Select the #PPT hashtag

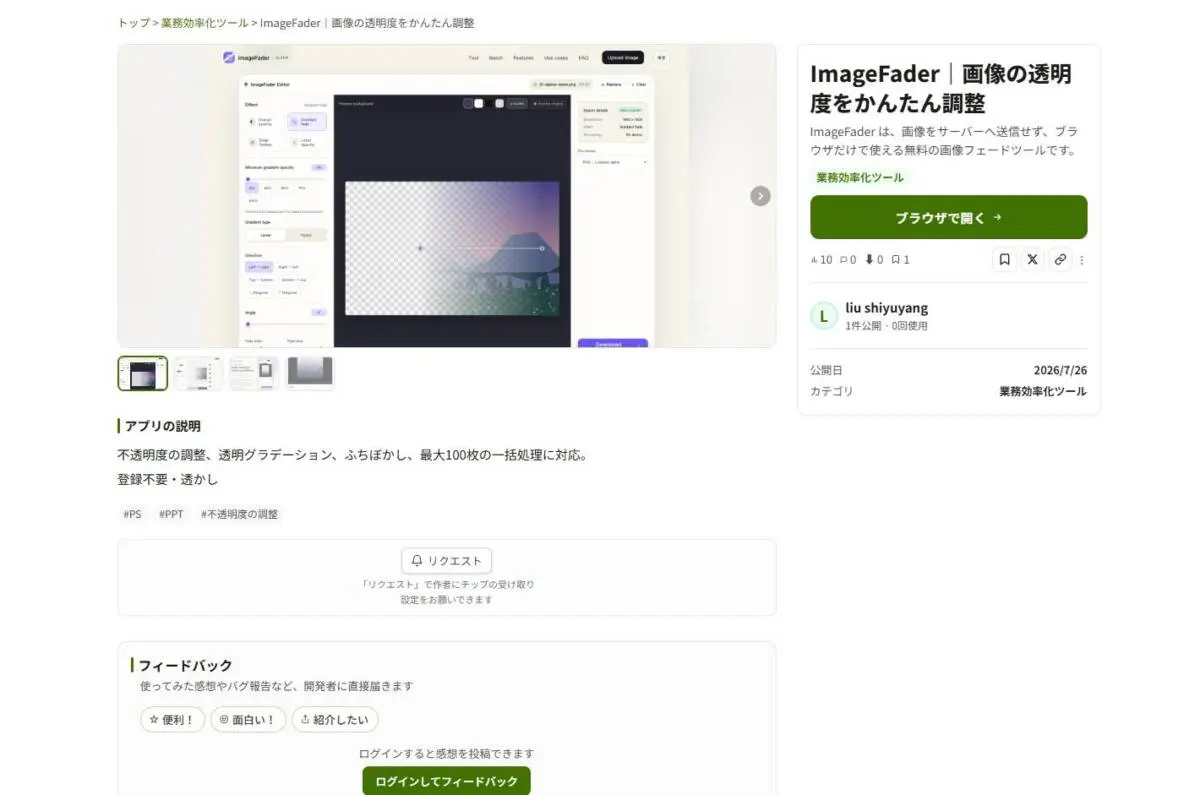pos(171,514)
